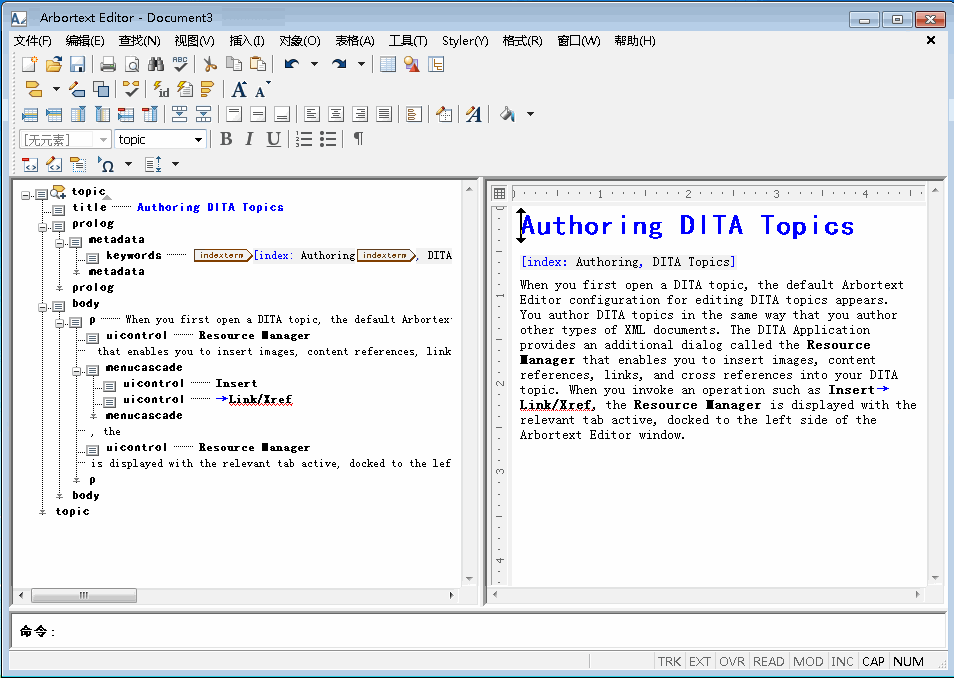Open Find with the binoculars icon

click(x=156, y=64)
